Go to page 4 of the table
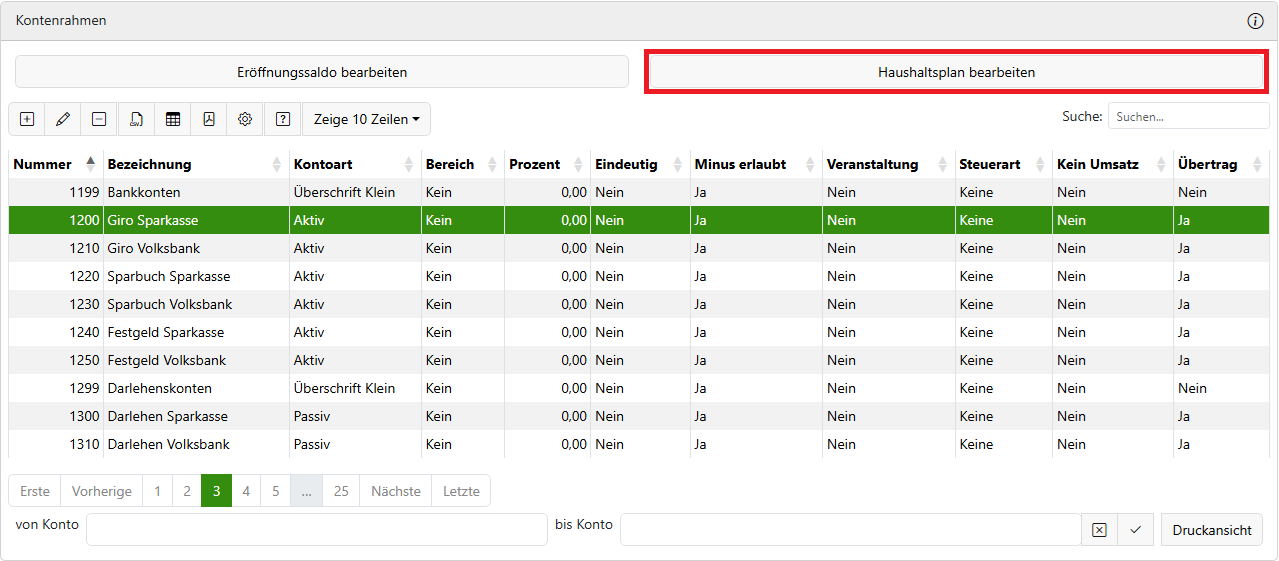This screenshot has width=1279, height=561. tap(246, 491)
